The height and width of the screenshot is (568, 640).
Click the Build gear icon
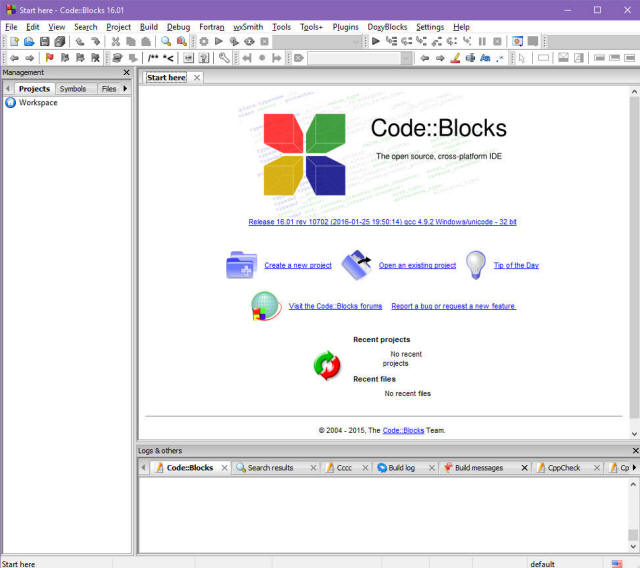[203, 42]
